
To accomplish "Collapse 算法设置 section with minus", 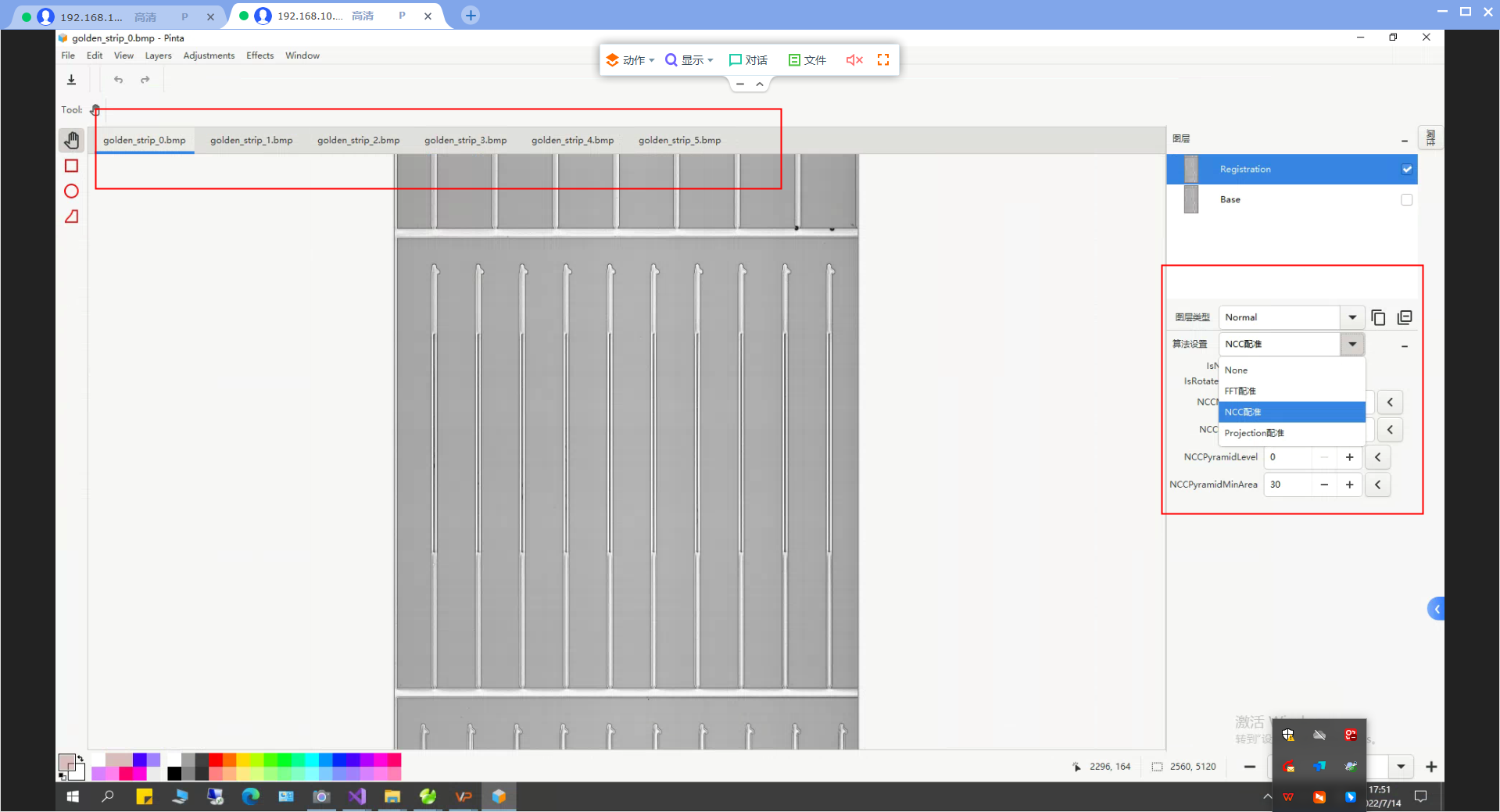I will 1405,346.
